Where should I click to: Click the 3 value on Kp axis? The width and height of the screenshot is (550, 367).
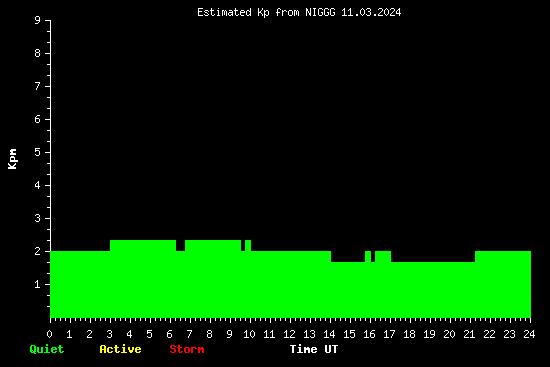pos(38,218)
